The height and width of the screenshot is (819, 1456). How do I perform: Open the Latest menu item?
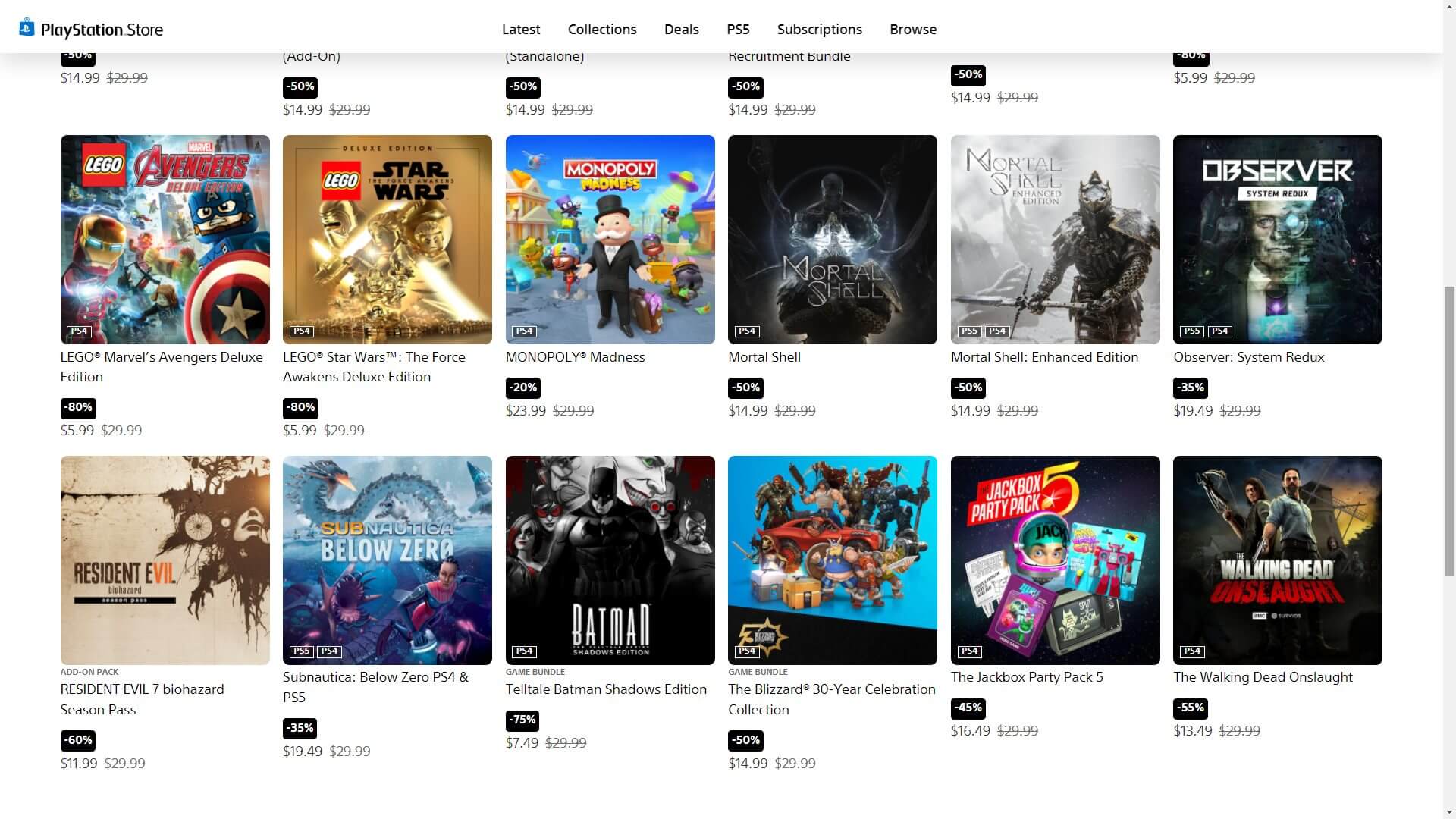point(521,30)
